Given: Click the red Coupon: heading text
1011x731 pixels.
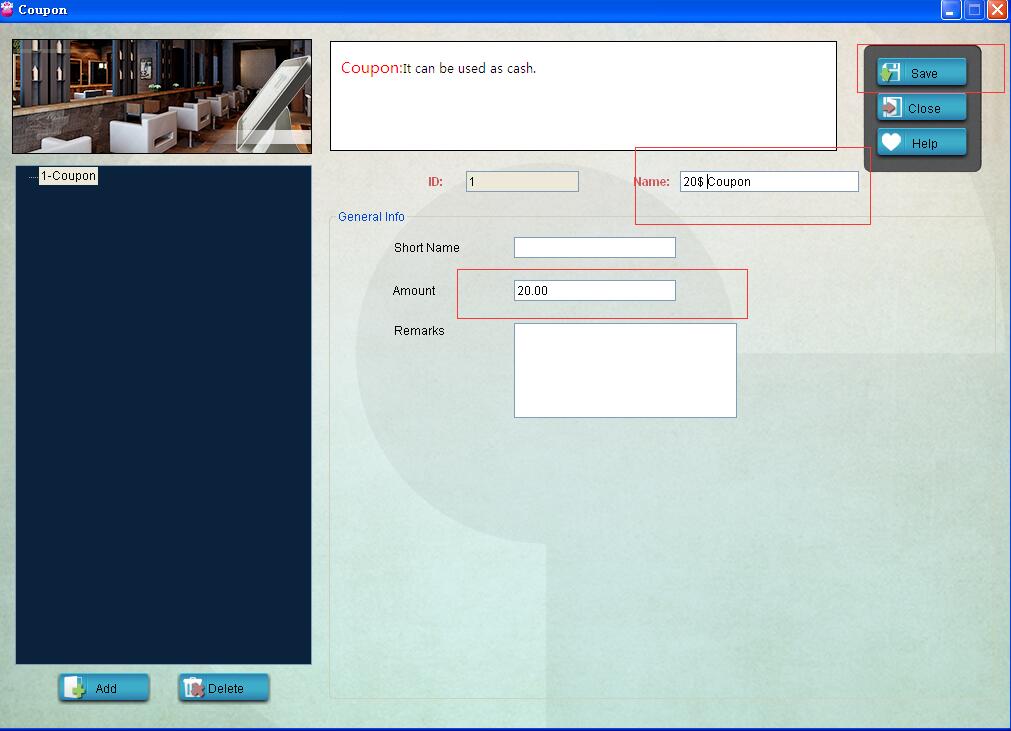Looking at the screenshot, I should pos(371,68).
